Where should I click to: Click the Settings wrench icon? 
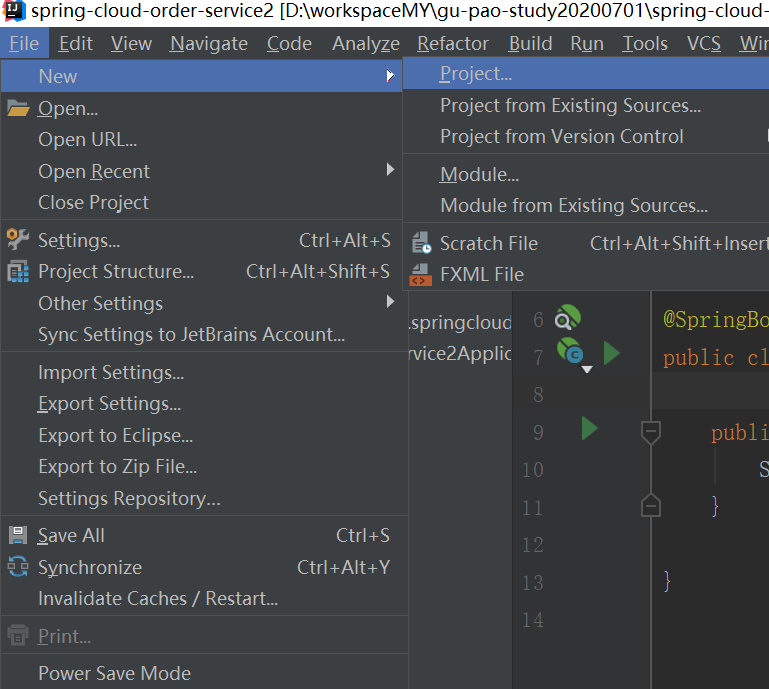18,239
